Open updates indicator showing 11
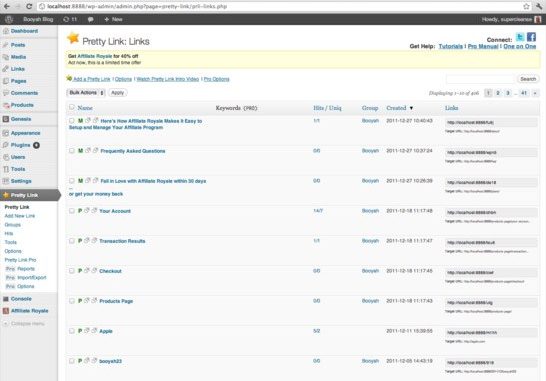546x381 pixels. [70, 20]
